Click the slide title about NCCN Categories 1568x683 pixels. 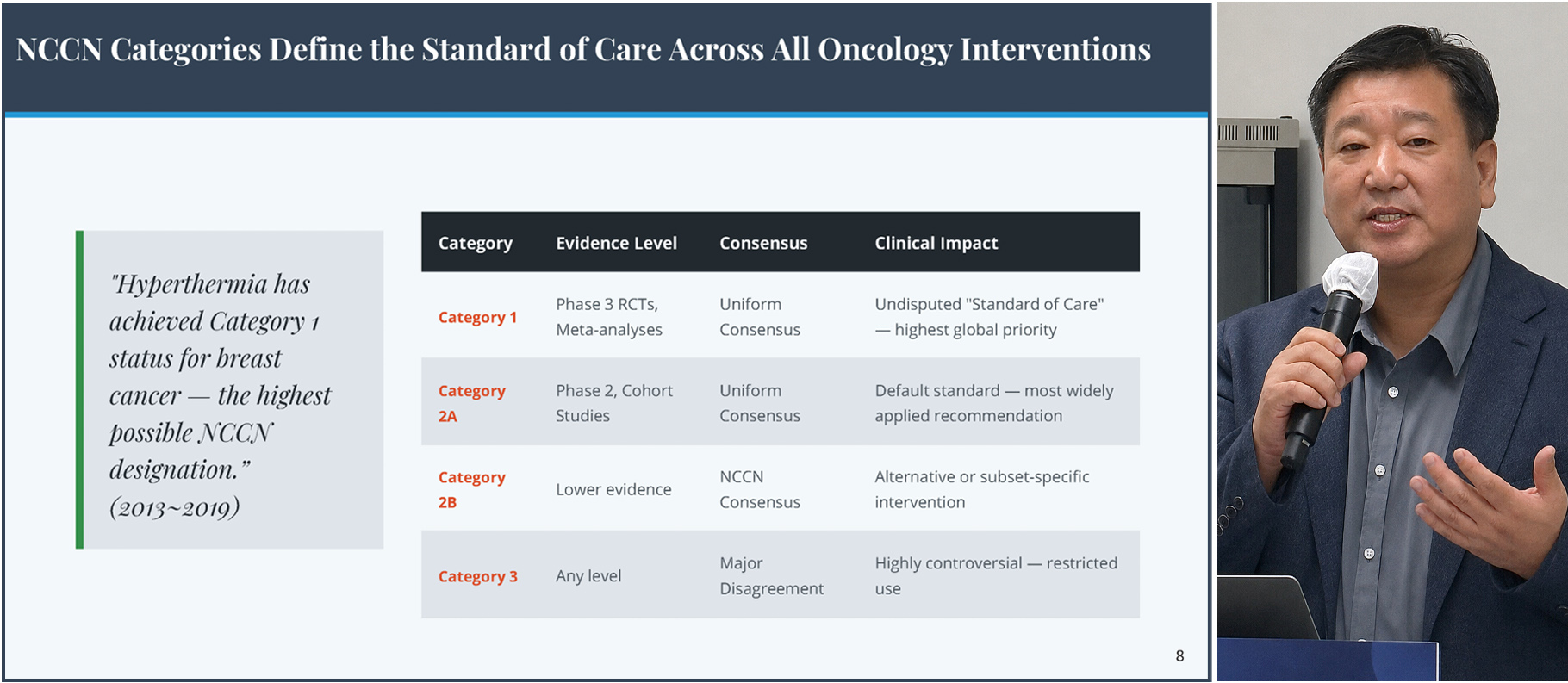583,50
